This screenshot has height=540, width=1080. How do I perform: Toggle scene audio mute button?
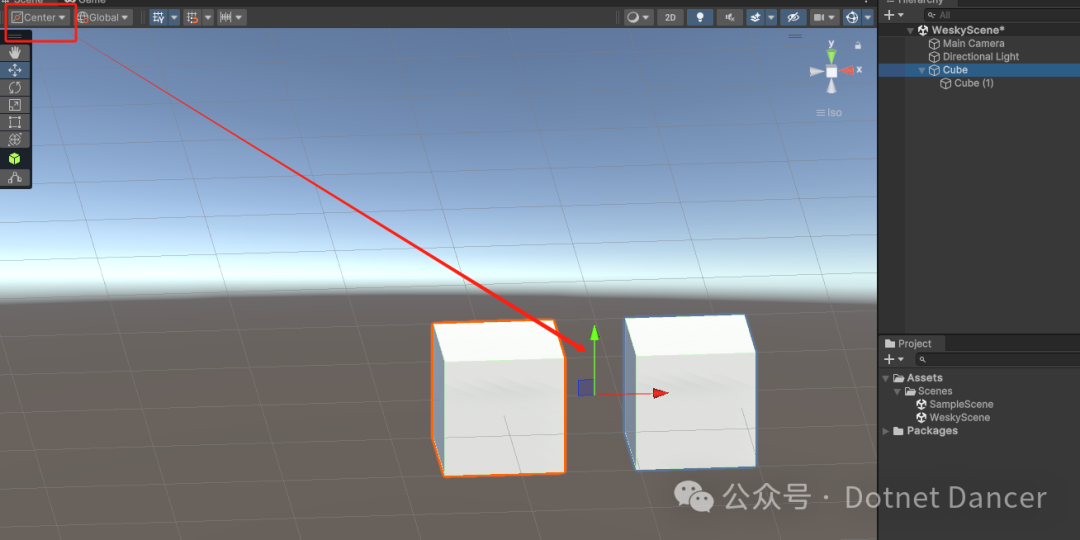pos(730,17)
